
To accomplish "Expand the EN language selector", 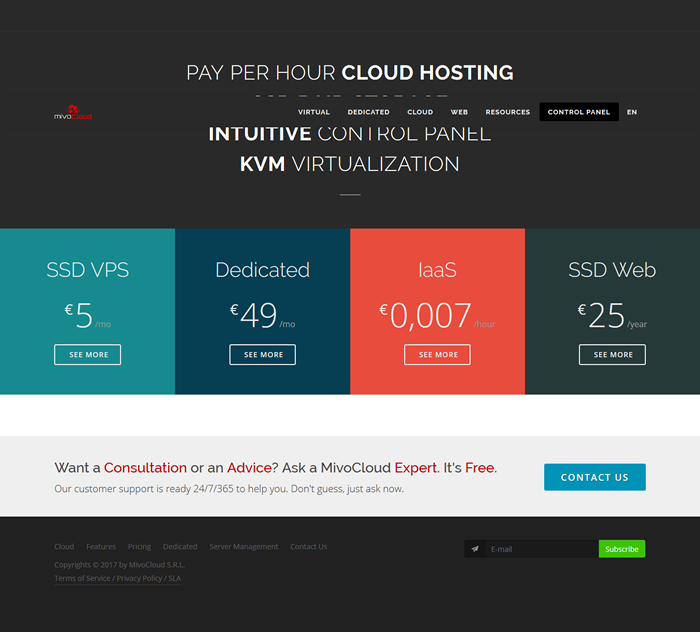I will (x=632, y=112).
